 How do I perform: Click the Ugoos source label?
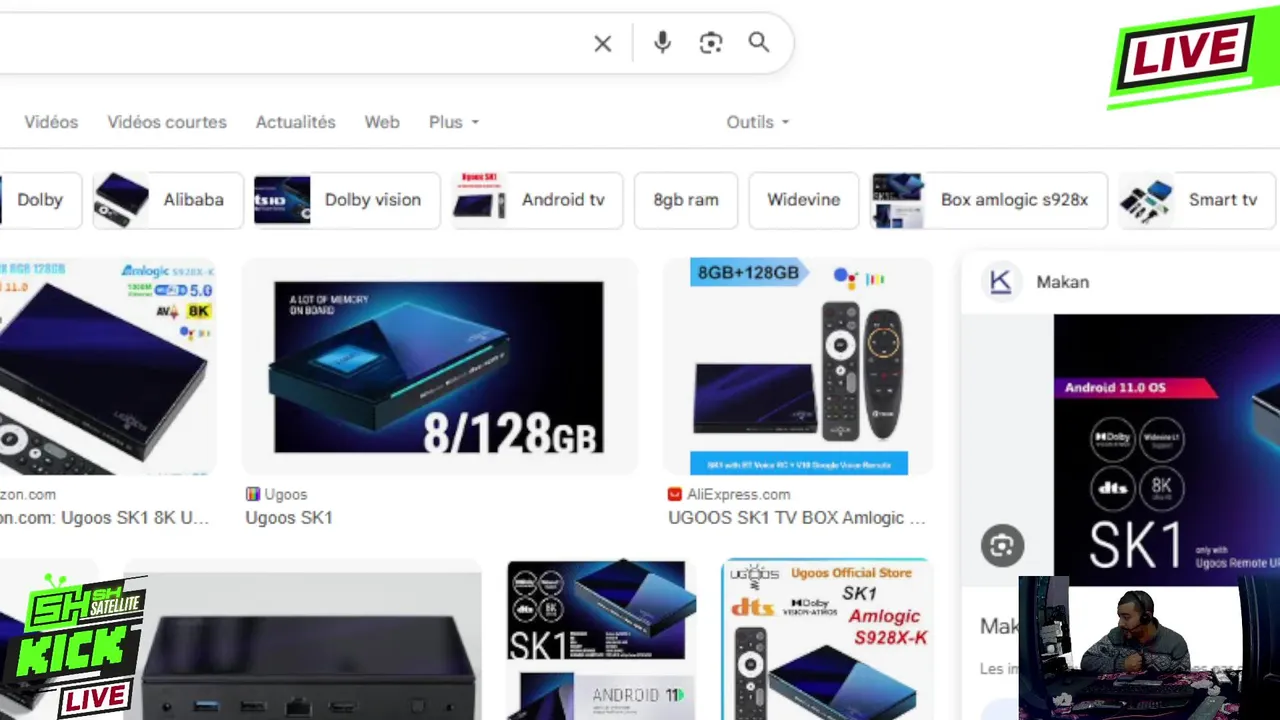click(x=286, y=494)
